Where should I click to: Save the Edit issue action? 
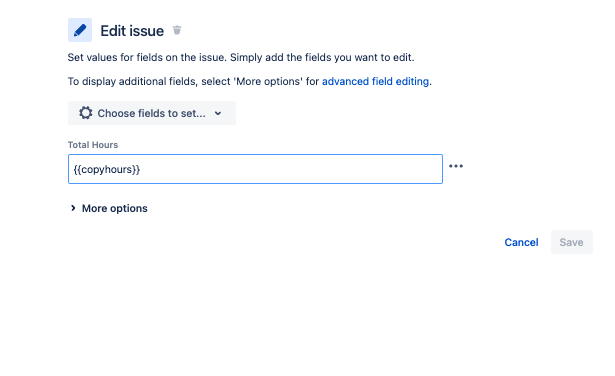571,242
